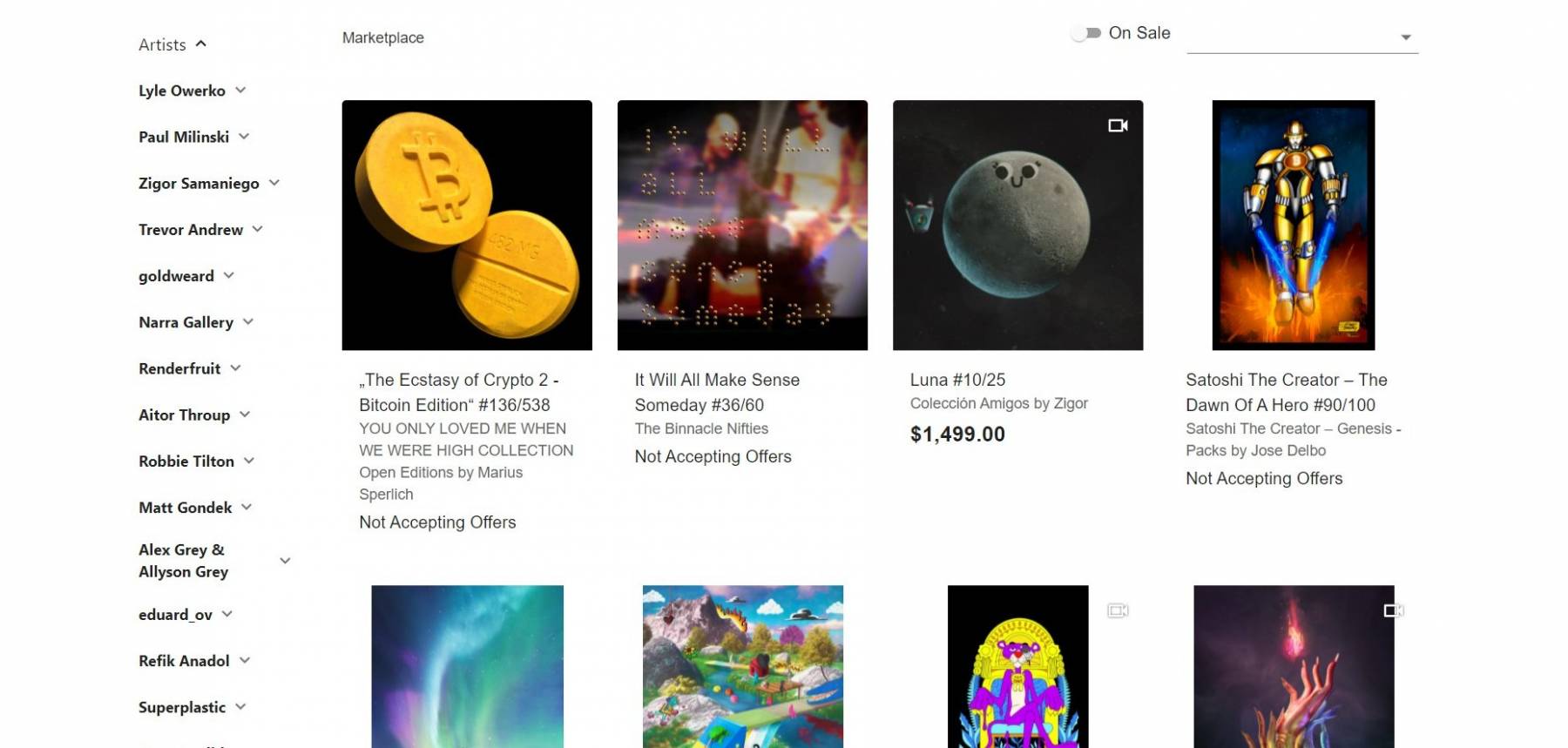Expand the Alex Grey & Allyson Grey entry
This screenshot has width=1568, height=748.
coord(285,560)
